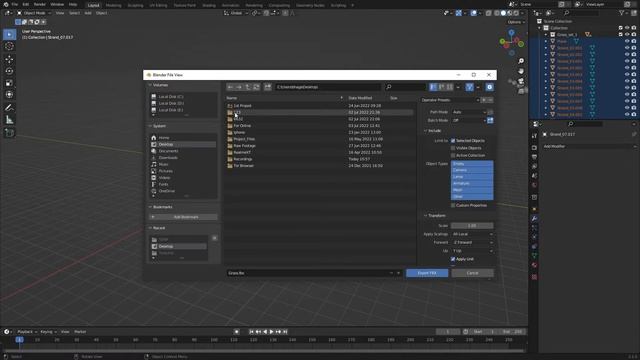Image resolution: width=640 pixels, height=360 pixels.
Task: Open Forward axis dropdown
Action: click(x=472, y=242)
